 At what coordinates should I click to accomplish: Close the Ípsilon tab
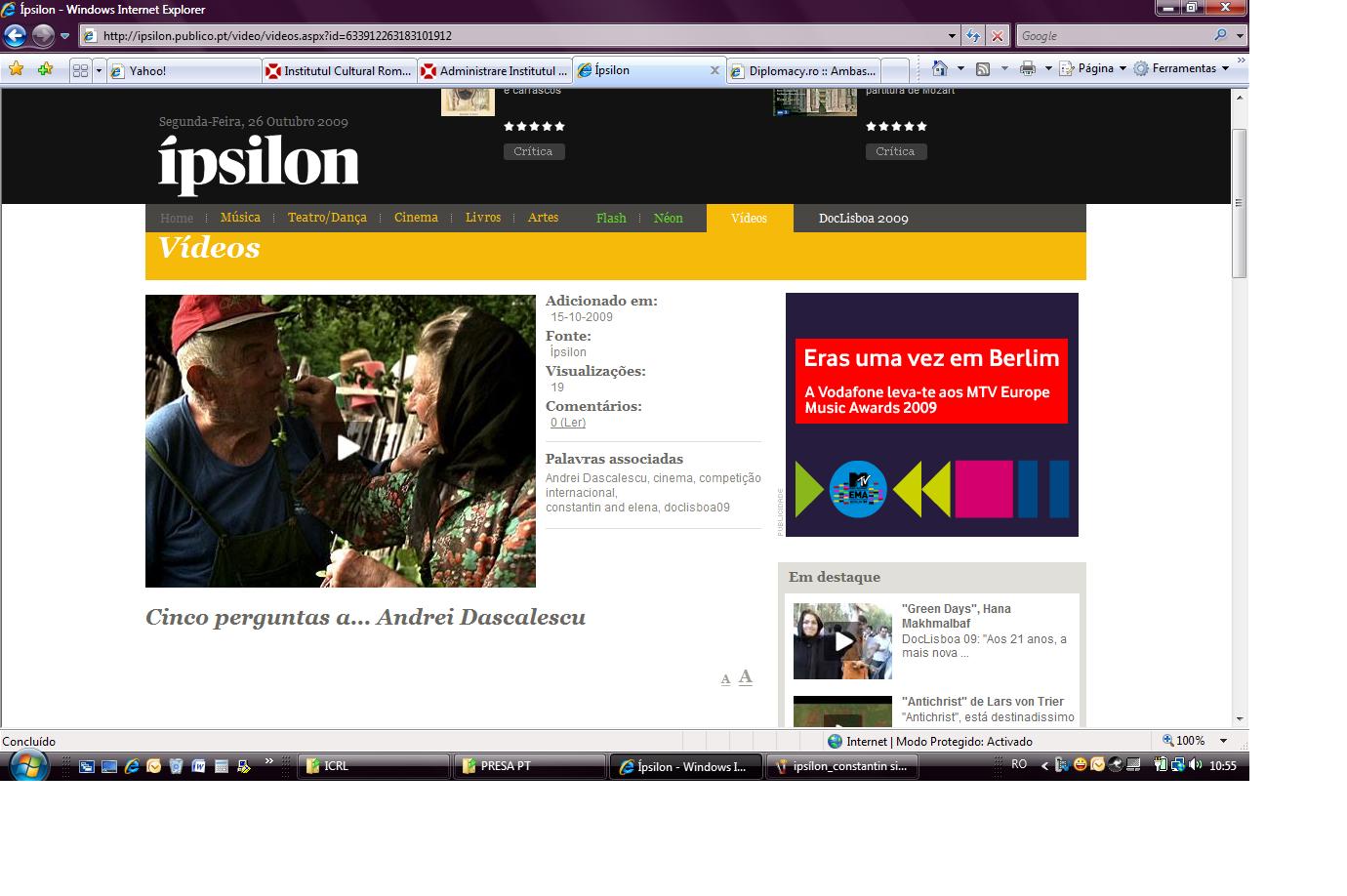pos(714,70)
